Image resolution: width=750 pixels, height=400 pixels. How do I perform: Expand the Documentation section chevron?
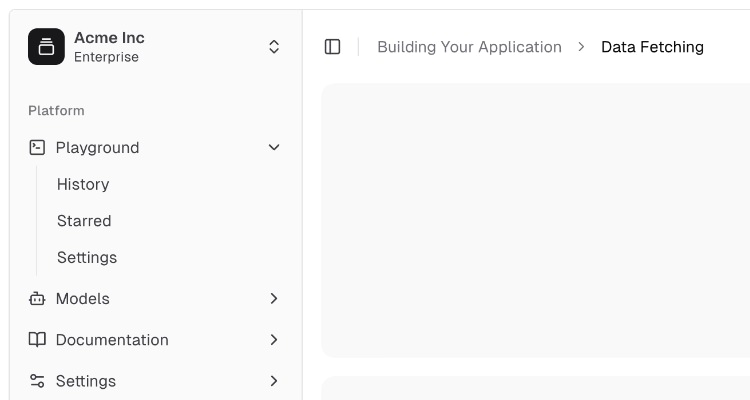(x=274, y=340)
